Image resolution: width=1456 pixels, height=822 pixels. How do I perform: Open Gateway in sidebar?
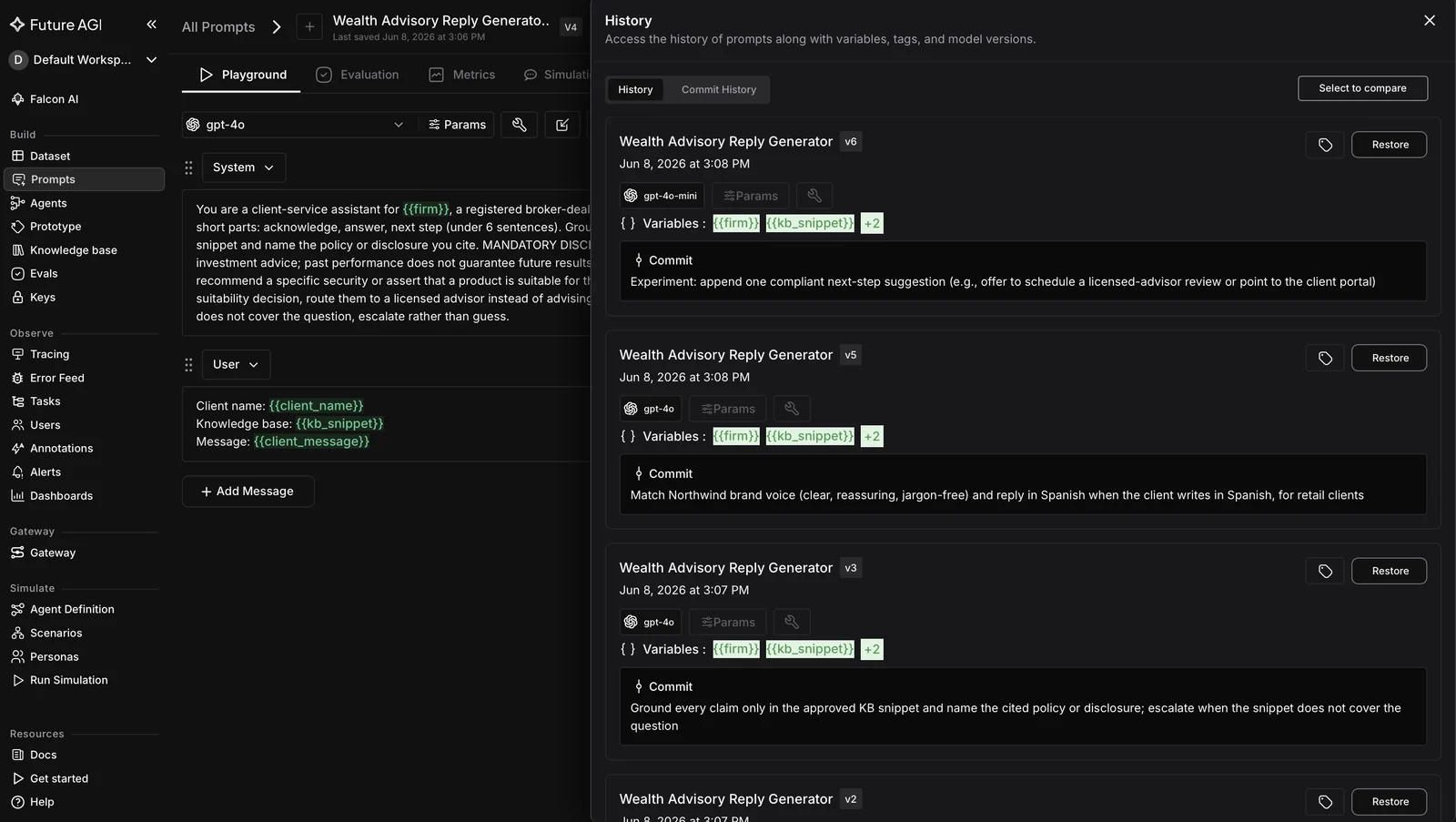click(x=83, y=553)
